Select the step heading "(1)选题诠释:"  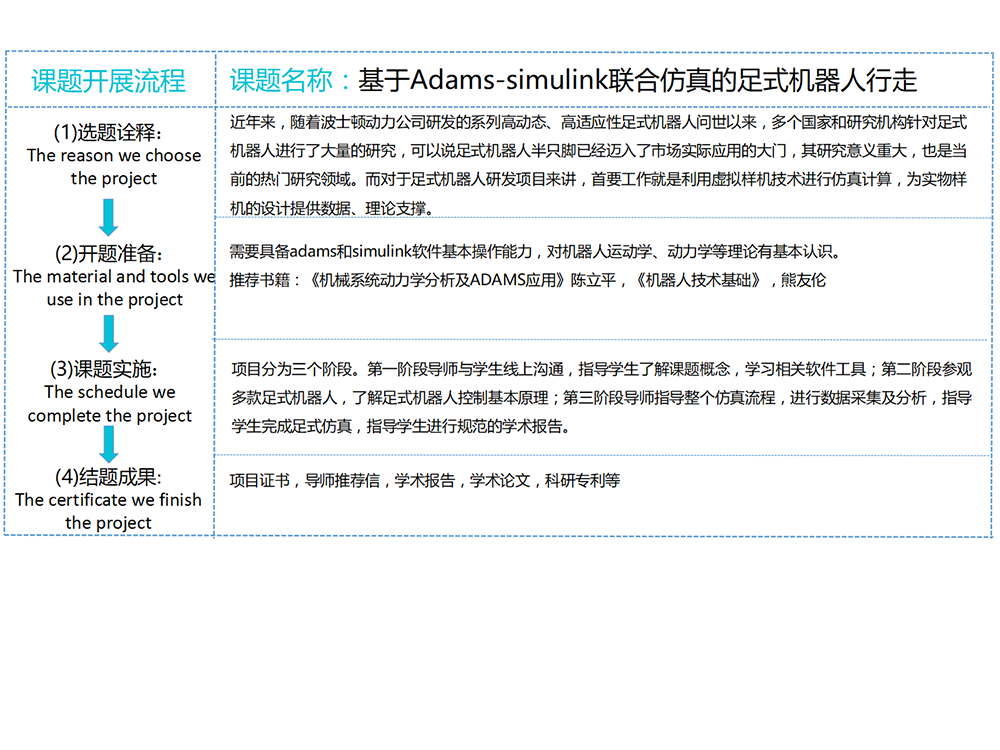[108, 132]
